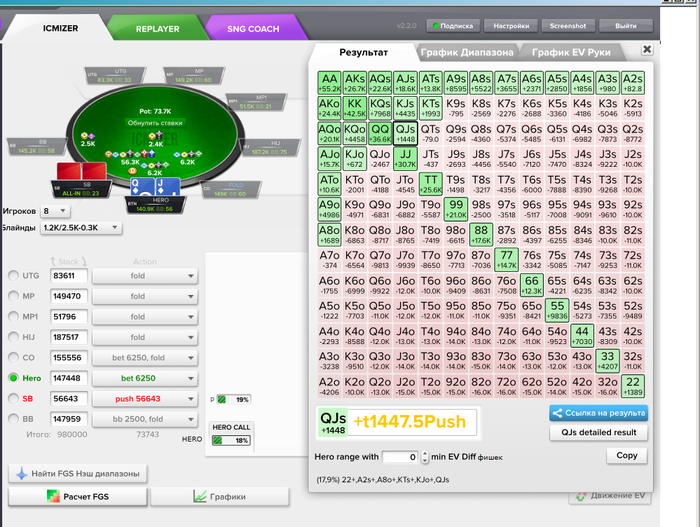
Task: Open Hero 'bet 6250' action dropdown
Action: (145, 378)
